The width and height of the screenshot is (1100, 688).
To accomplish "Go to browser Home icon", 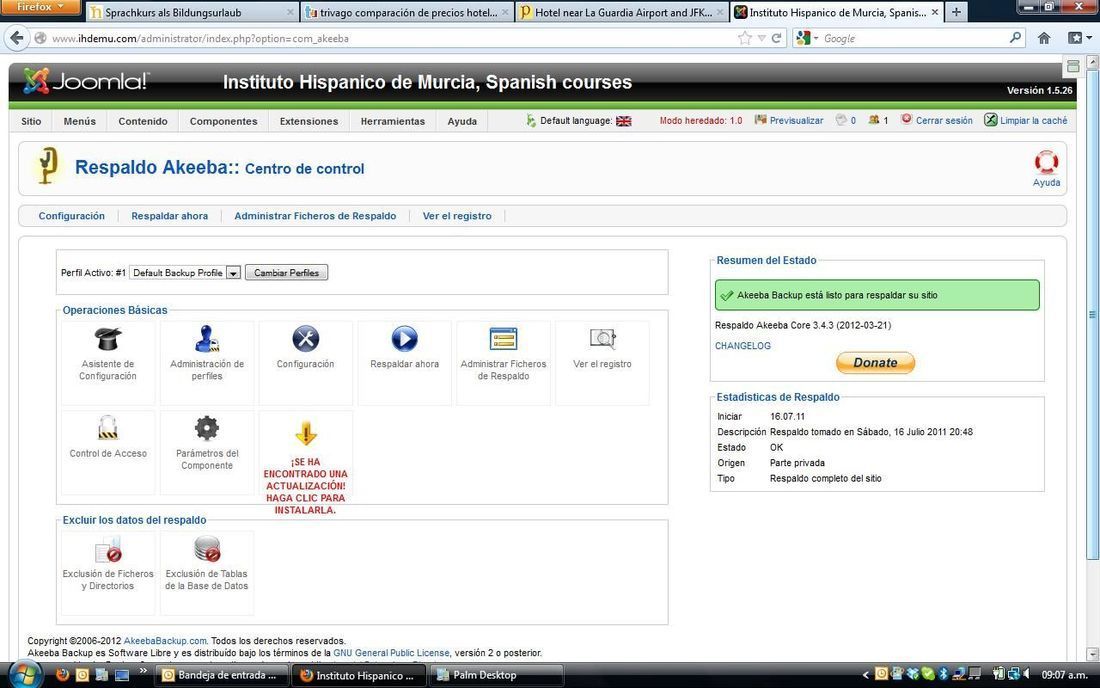I will click(1044, 39).
